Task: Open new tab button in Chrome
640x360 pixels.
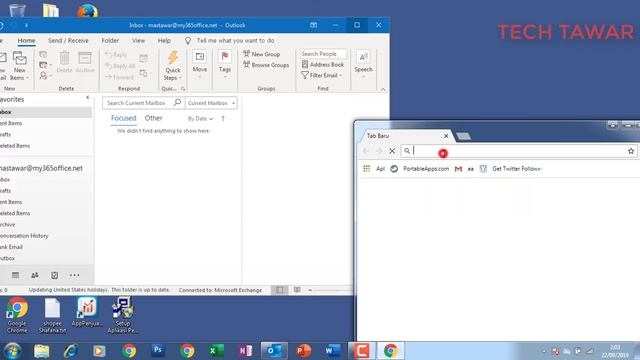Action: click(x=463, y=136)
